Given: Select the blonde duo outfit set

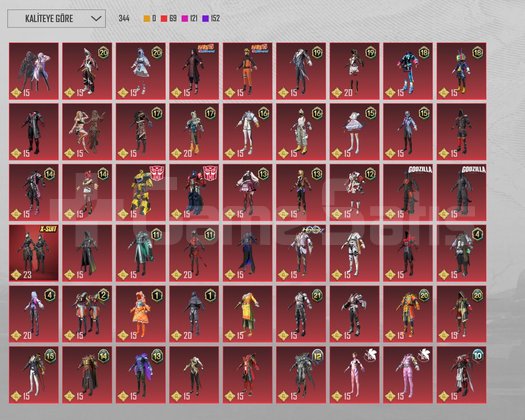Looking at the screenshot, I should [87, 132].
